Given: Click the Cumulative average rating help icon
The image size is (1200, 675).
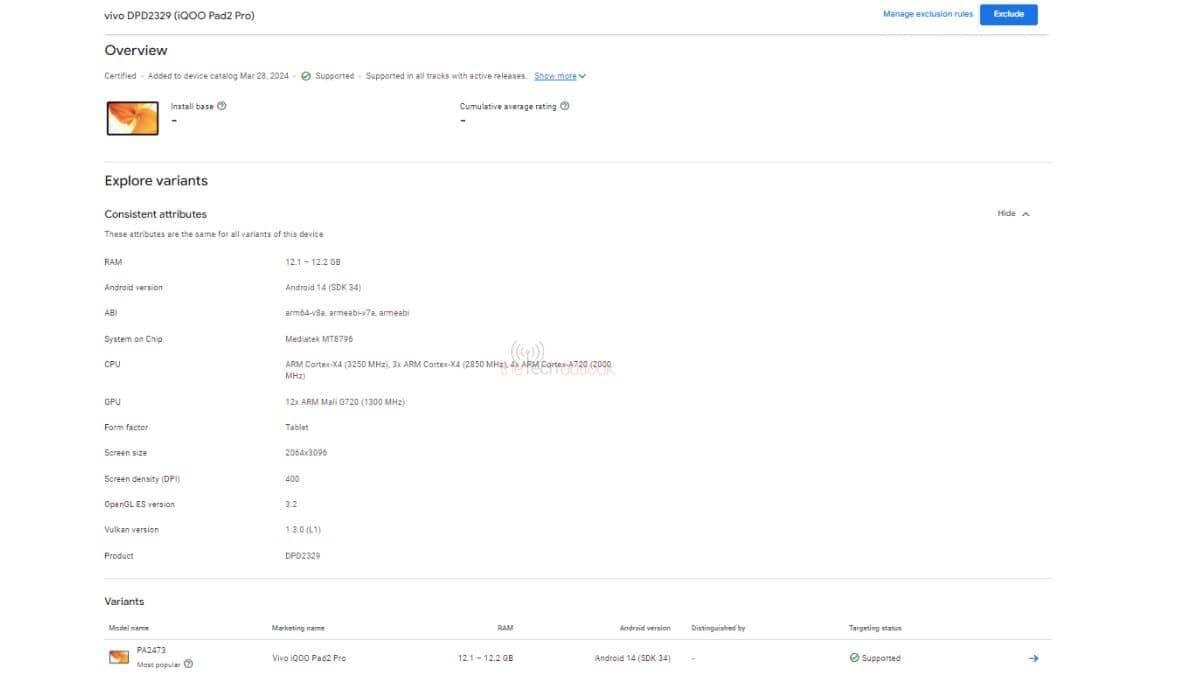Looking at the screenshot, I should tap(565, 105).
